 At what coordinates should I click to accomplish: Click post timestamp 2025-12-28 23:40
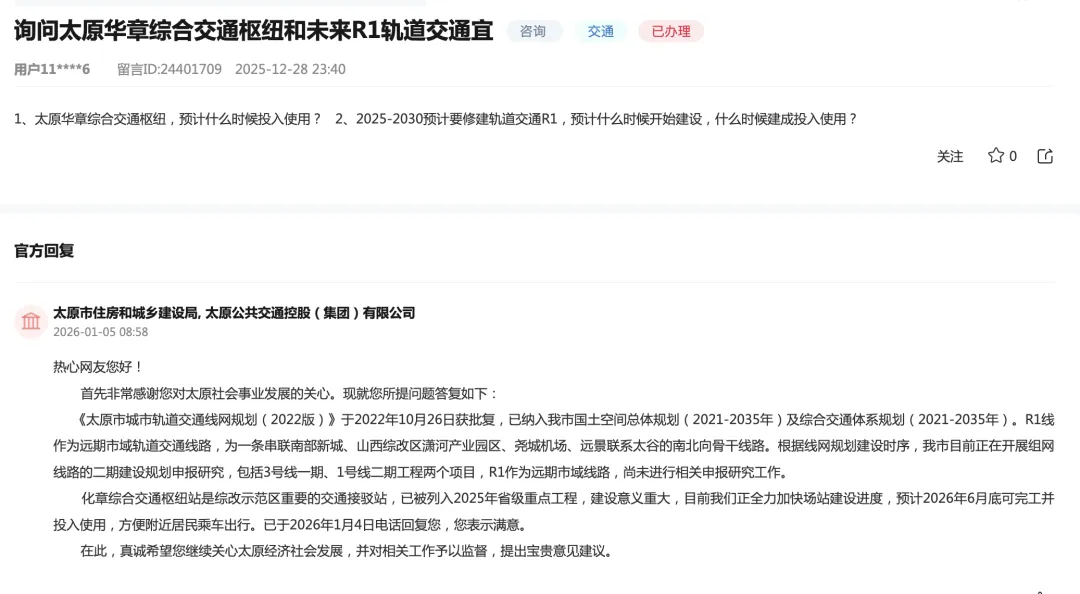click(290, 69)
